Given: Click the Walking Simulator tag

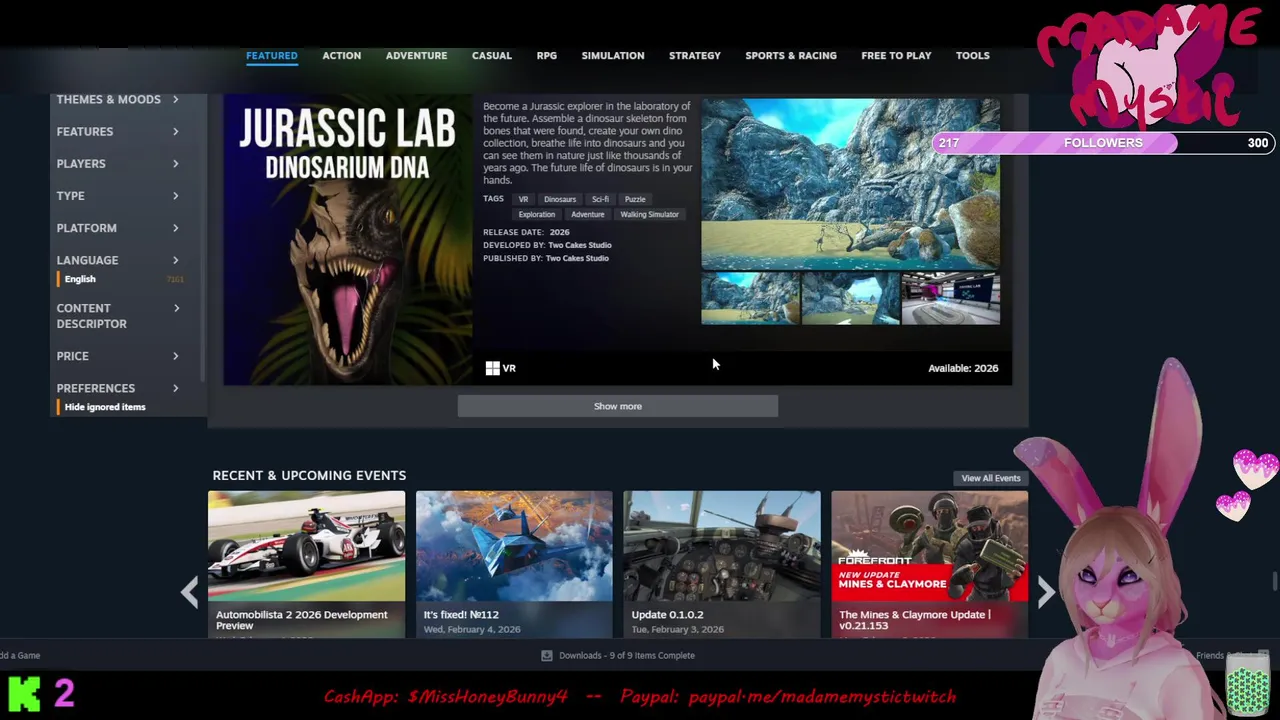Looking at the screenshot, I should tap(649, 214).
